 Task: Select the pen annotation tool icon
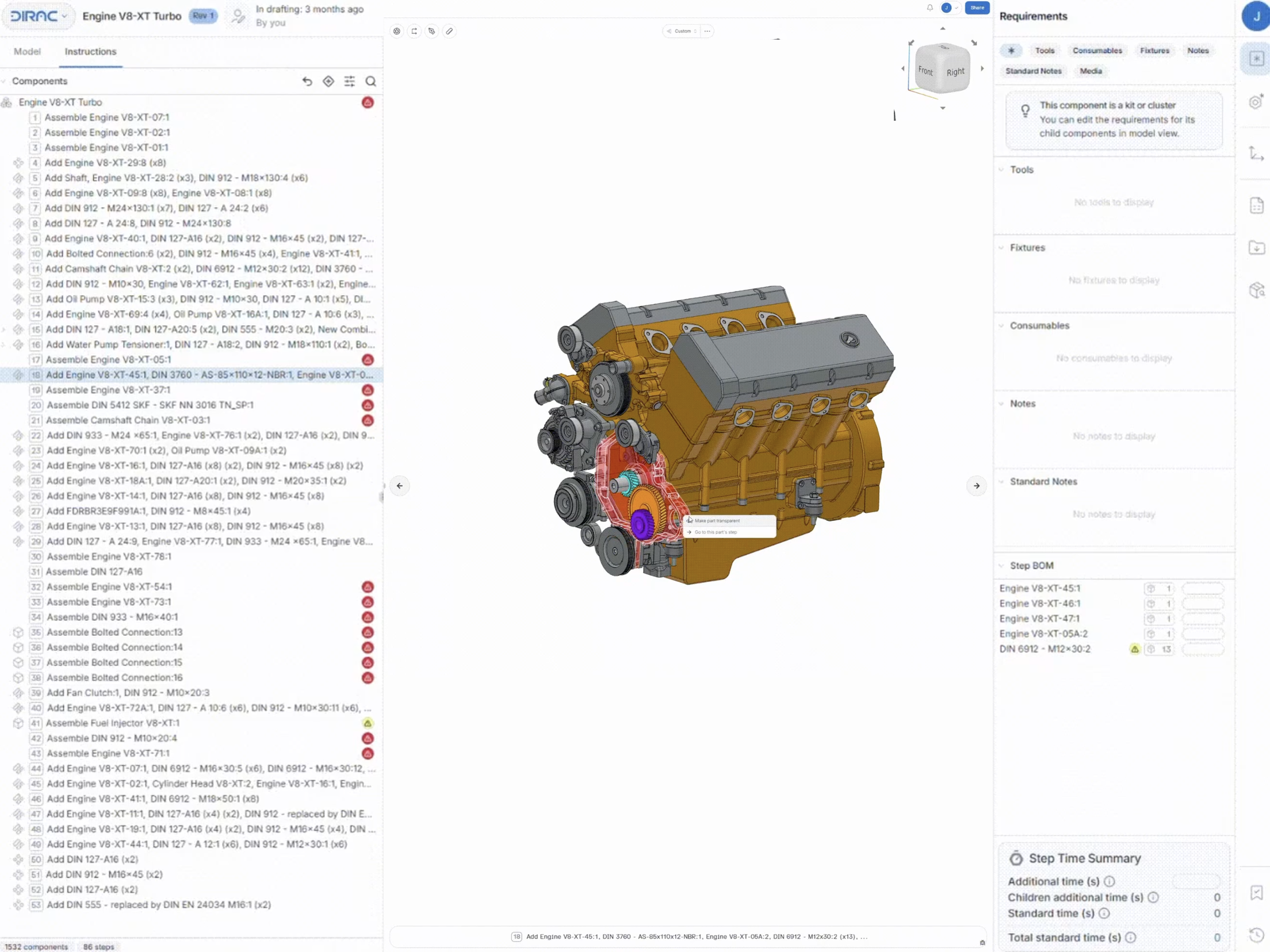(432, 31)
